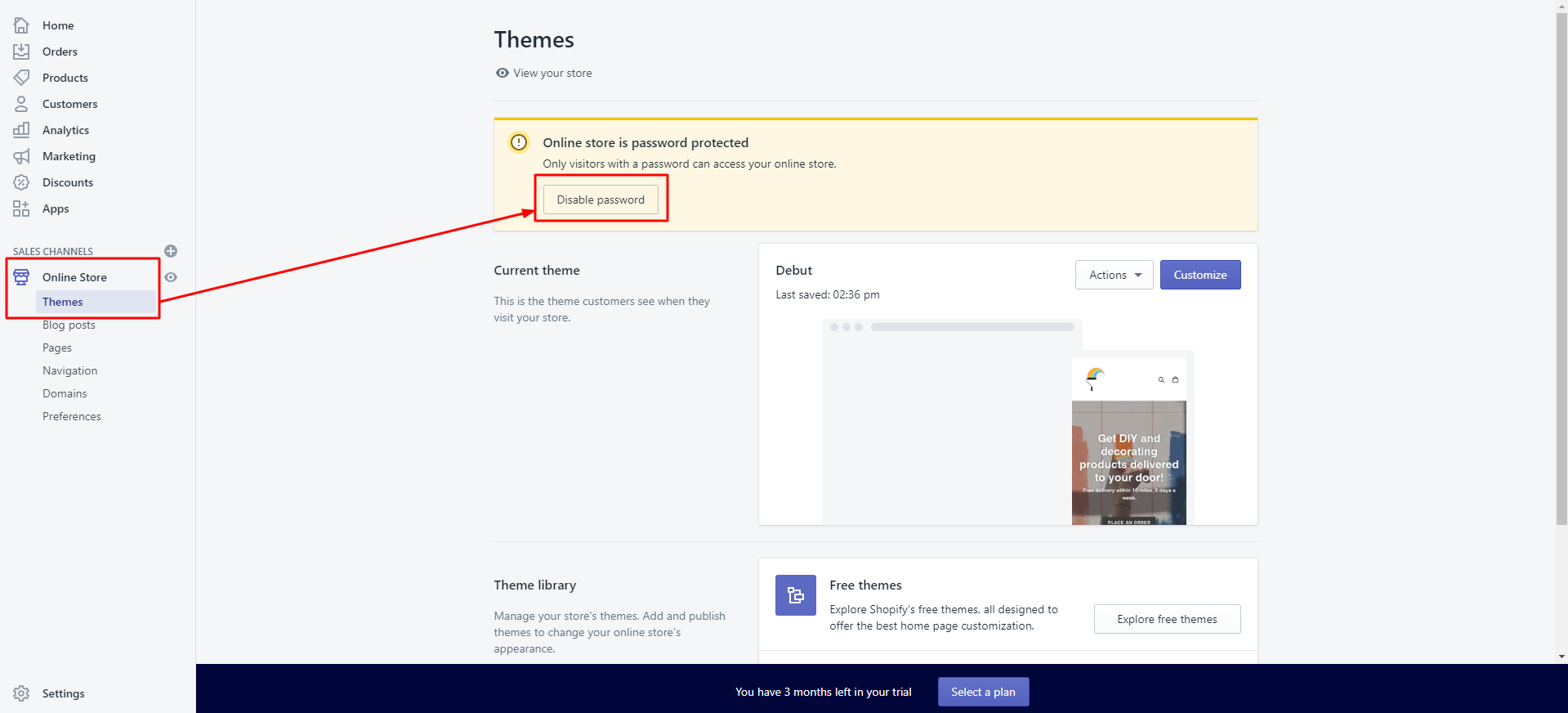Viewport: 1568px width, 713px height.
Task: Click the Online Store storefront icon
Action: tap(21, 277)
